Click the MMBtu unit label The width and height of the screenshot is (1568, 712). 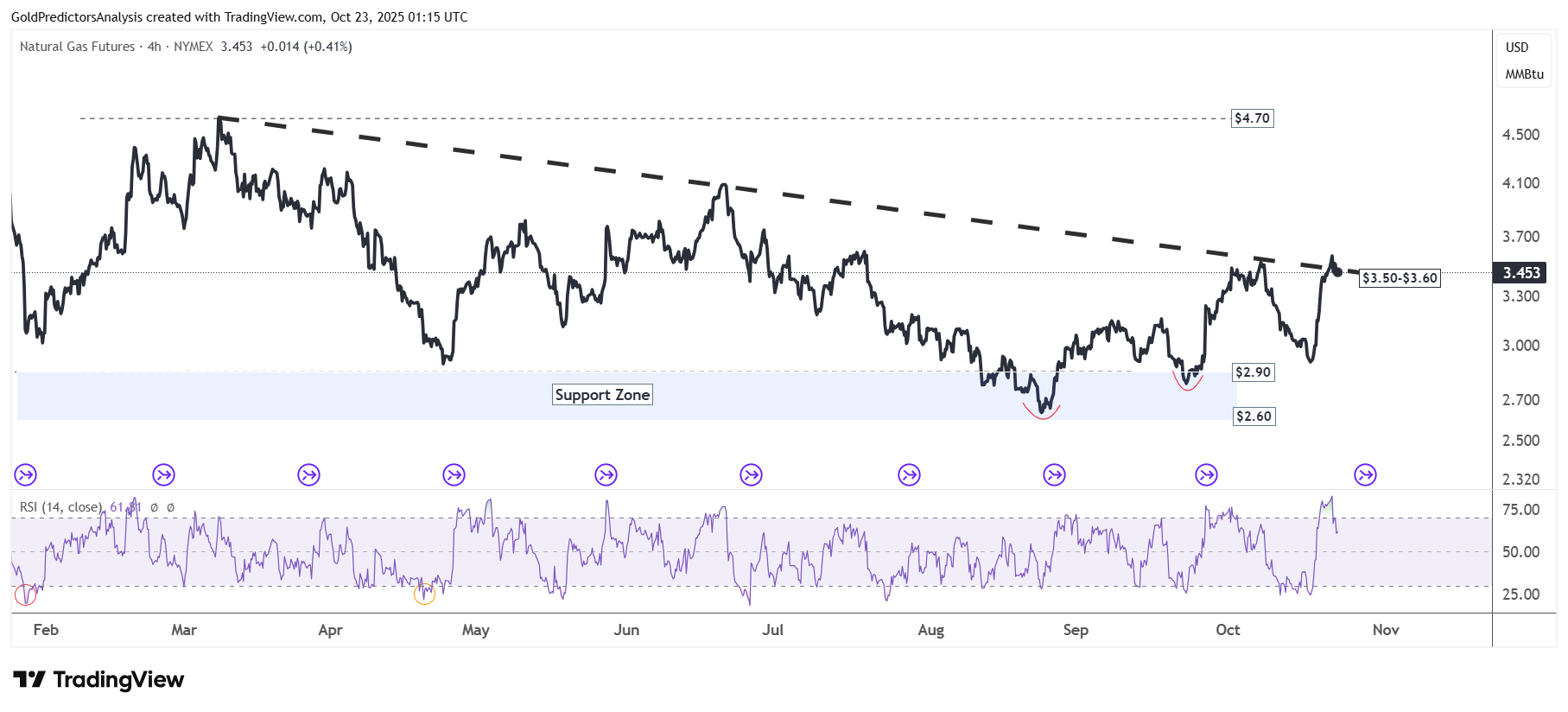[x=1524, y=74]
